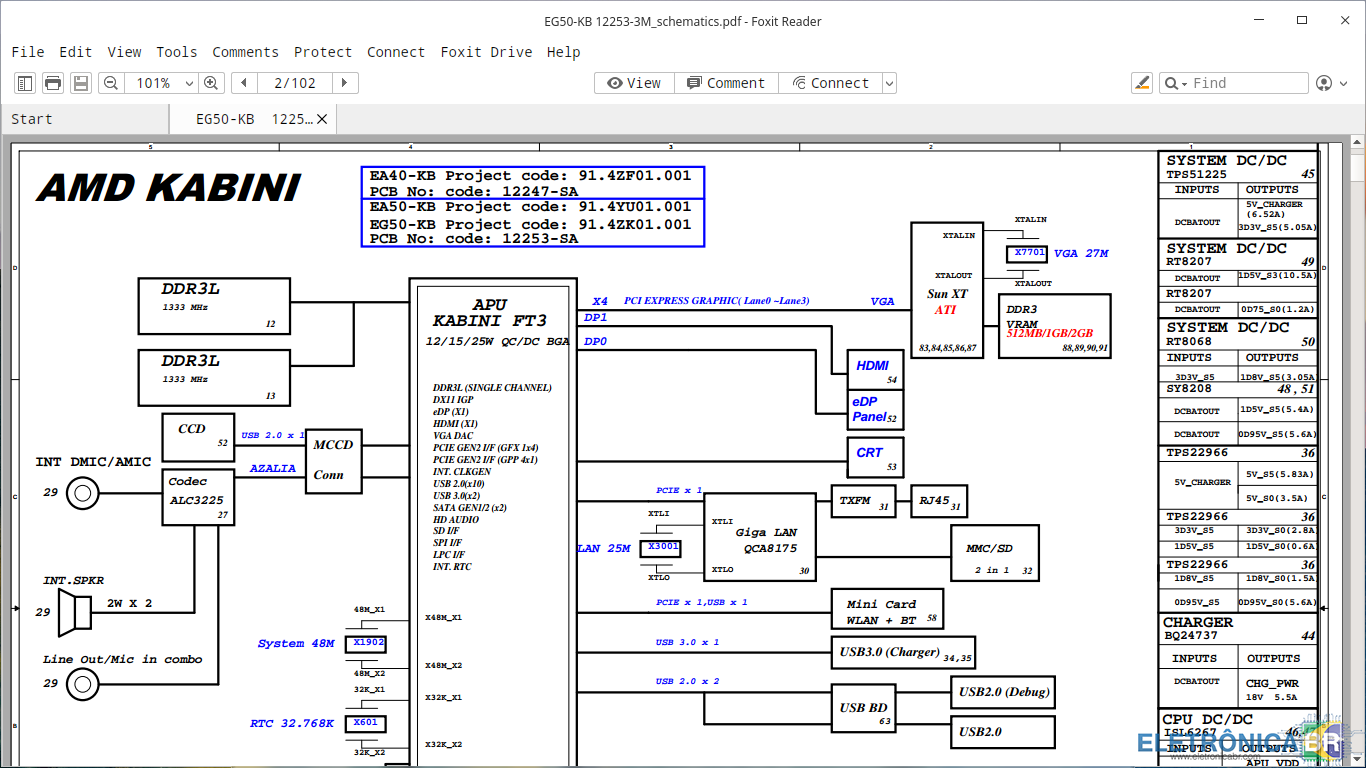Click the CRT block
The width and height of the screenshot is (1366, 768).
point(875,455)
